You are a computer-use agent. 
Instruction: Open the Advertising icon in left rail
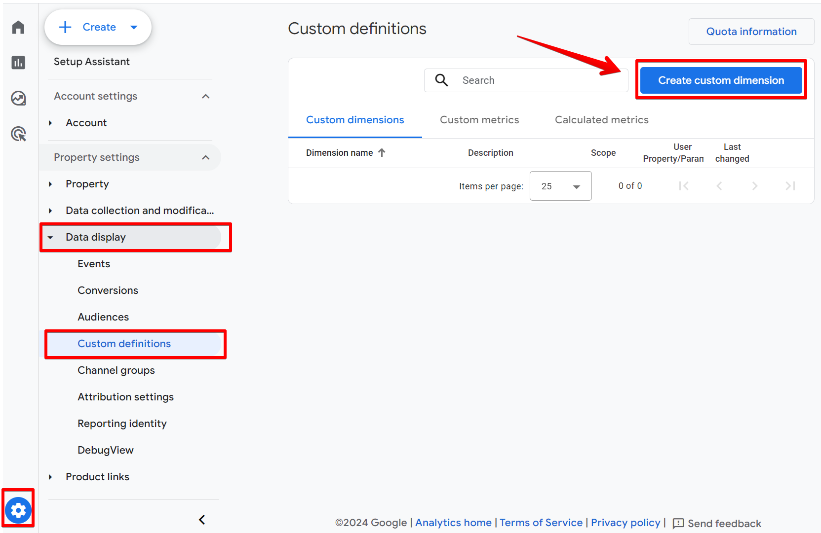coord(18,133)
